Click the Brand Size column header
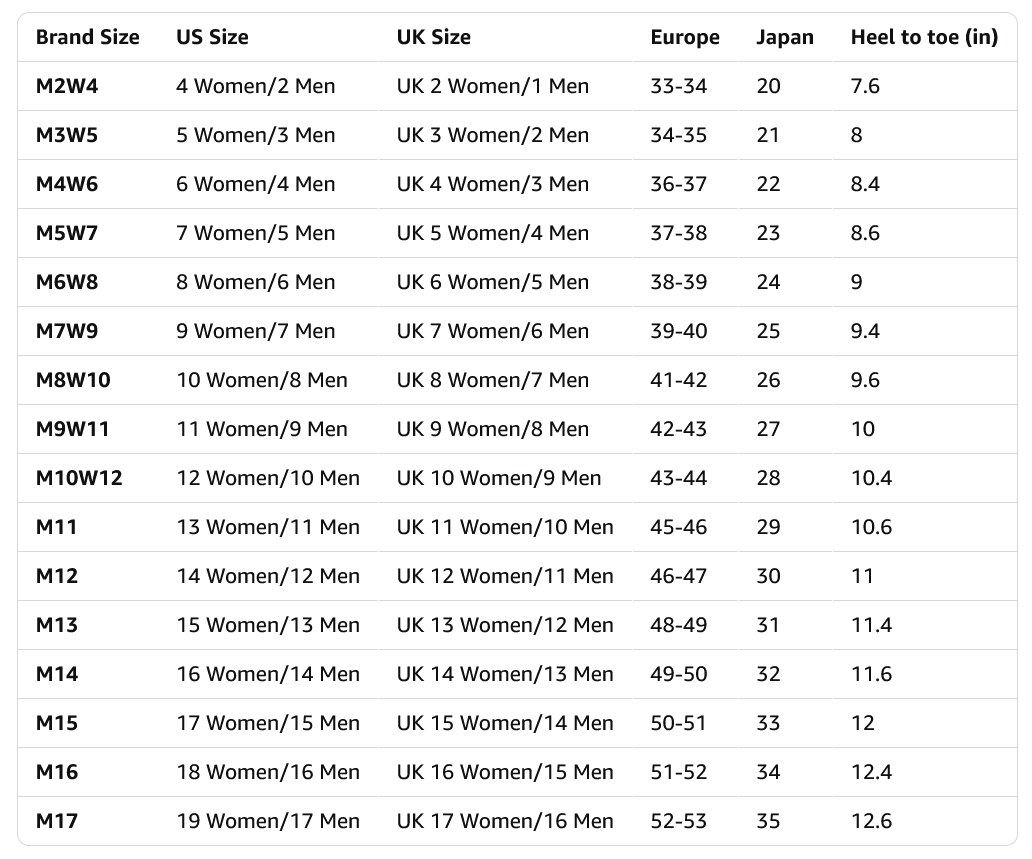This screenshot has width=1032, height=859. coord(88,37)
